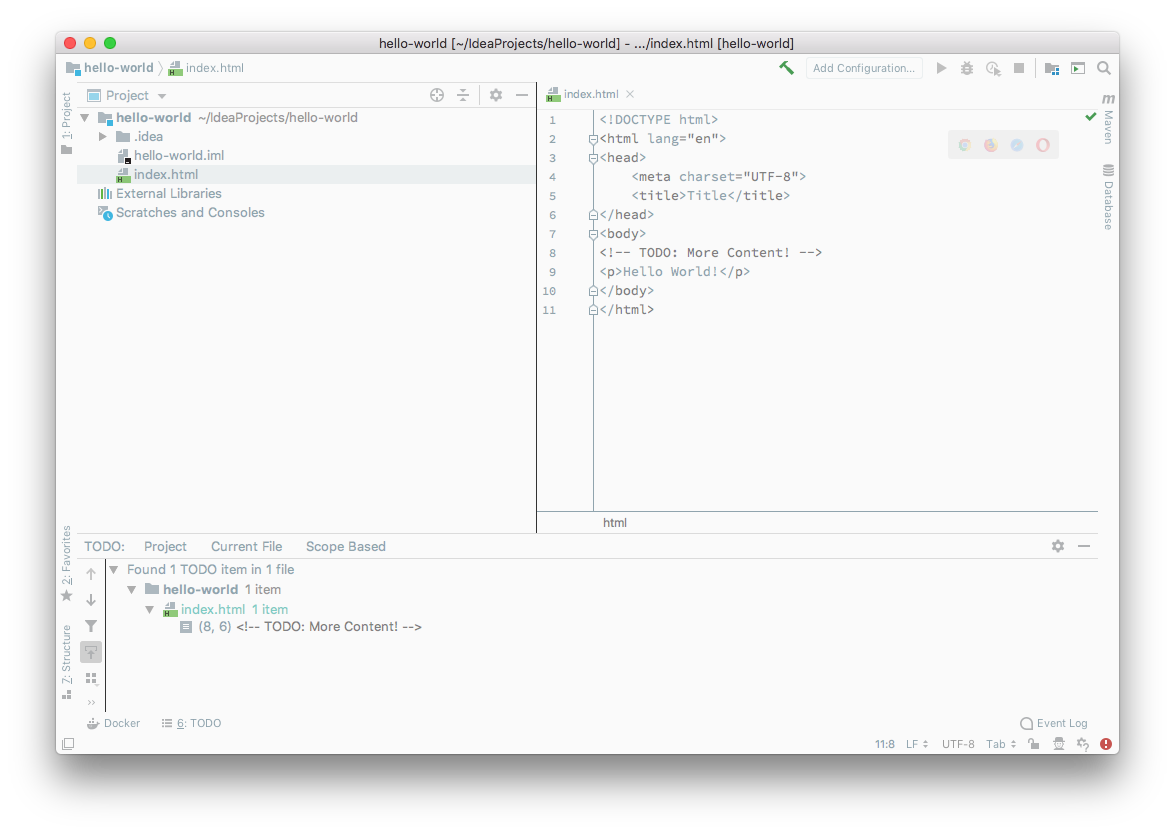Open Project Structure icon in toolbar

[1052, 68]
